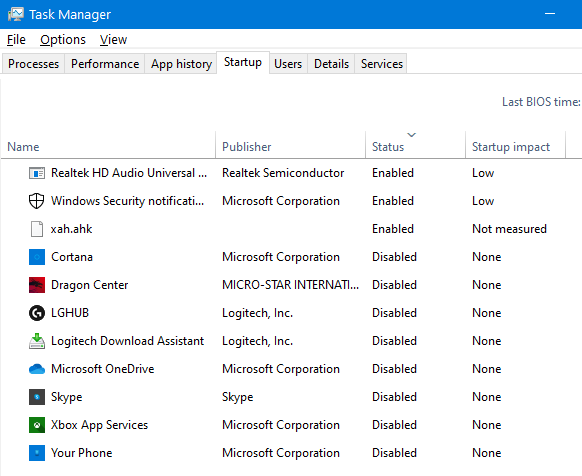The width and height of the screenshot is (582, 476).
Task: Click Logitech, Inc. publisher in LGHUB row
Action: [257, 313]
